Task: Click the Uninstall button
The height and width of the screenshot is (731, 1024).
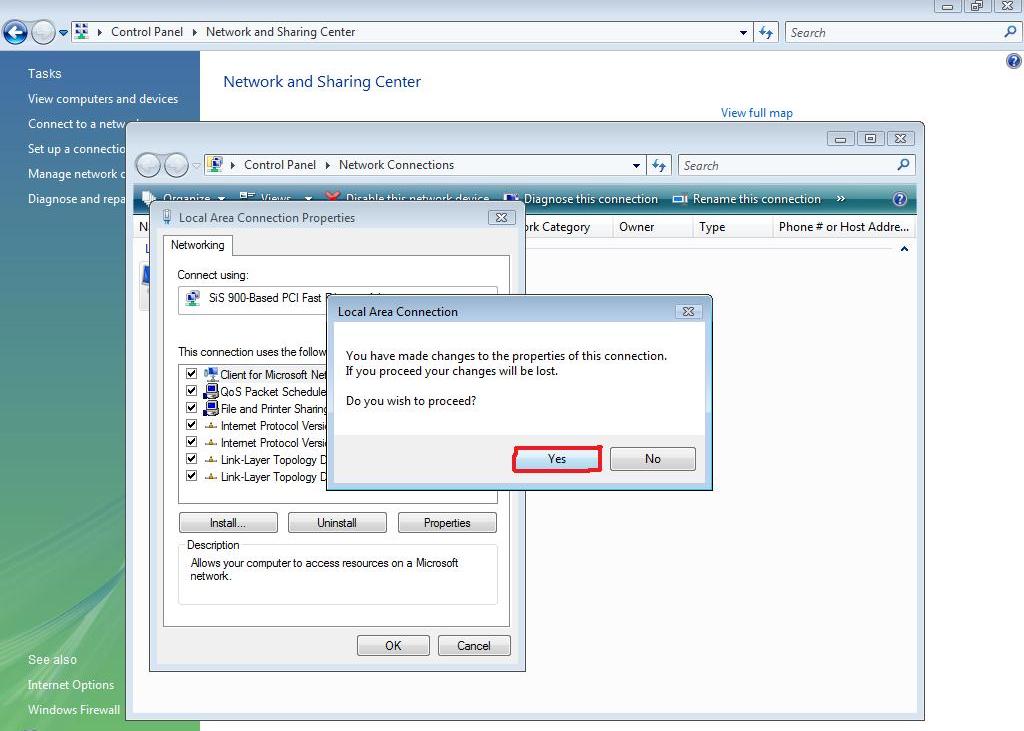Action: [x=337, y=523]
